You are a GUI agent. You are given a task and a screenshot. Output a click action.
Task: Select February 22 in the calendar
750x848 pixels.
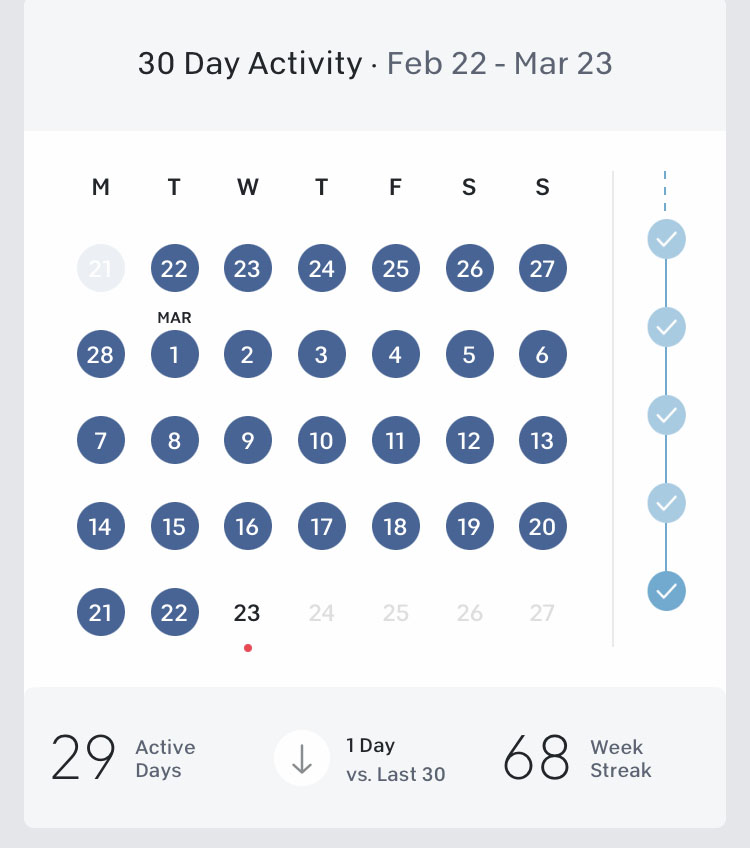point(174,268)
